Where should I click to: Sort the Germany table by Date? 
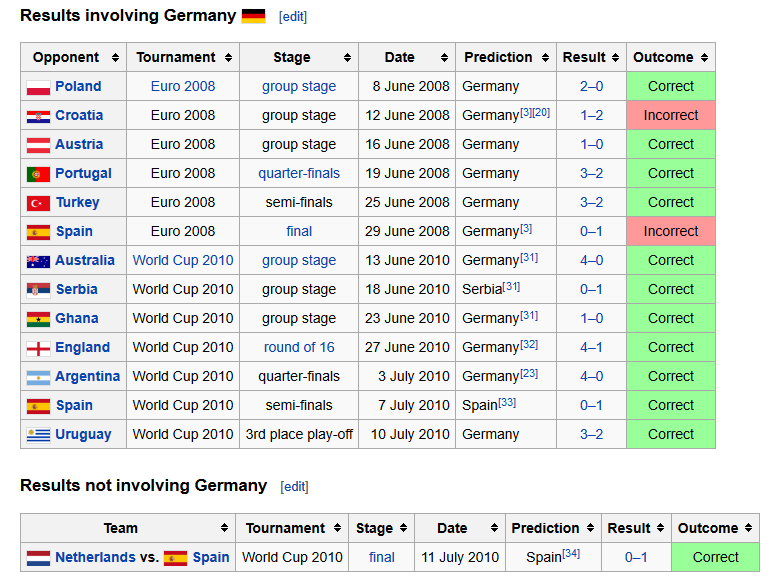[442, 58]
